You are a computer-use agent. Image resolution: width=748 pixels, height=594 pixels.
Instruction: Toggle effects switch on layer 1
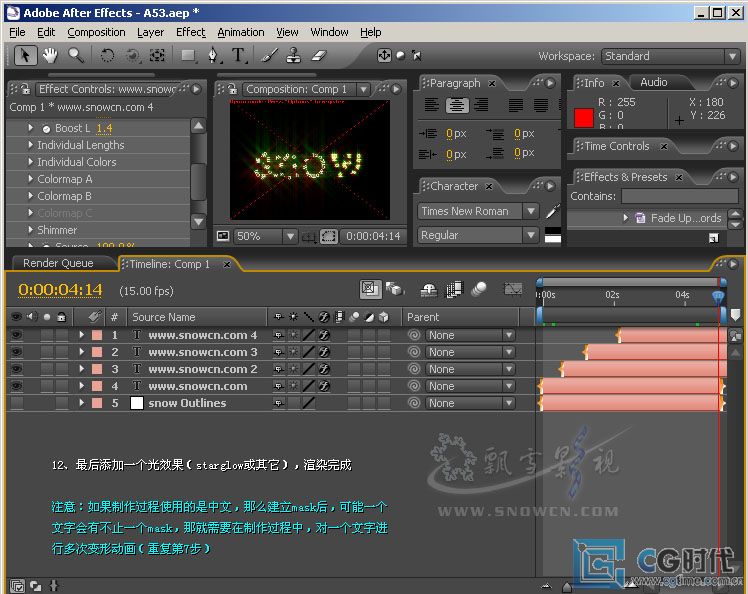click(324, 335)
